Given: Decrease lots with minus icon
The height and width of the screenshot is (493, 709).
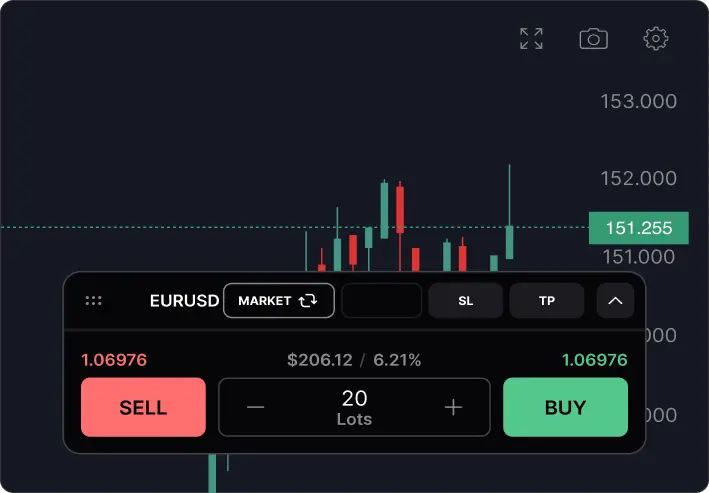Looking at the screenshot, I should coord(255,407).
